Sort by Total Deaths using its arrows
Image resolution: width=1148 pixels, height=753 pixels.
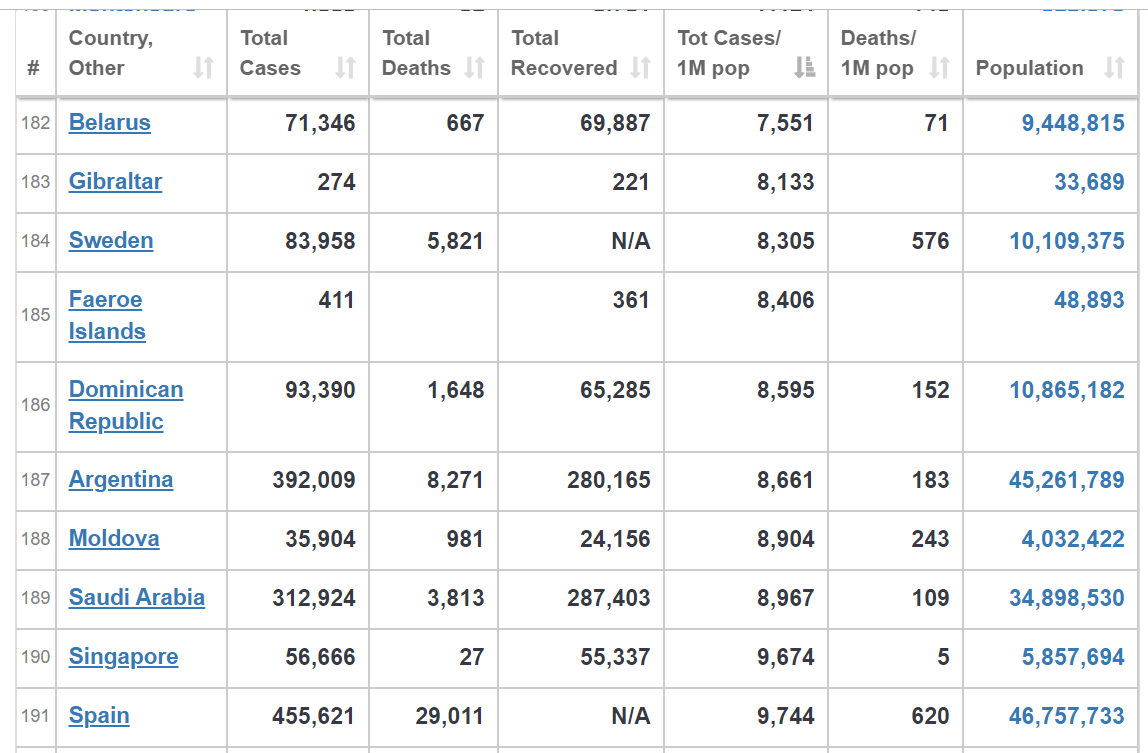coord(475,68)
